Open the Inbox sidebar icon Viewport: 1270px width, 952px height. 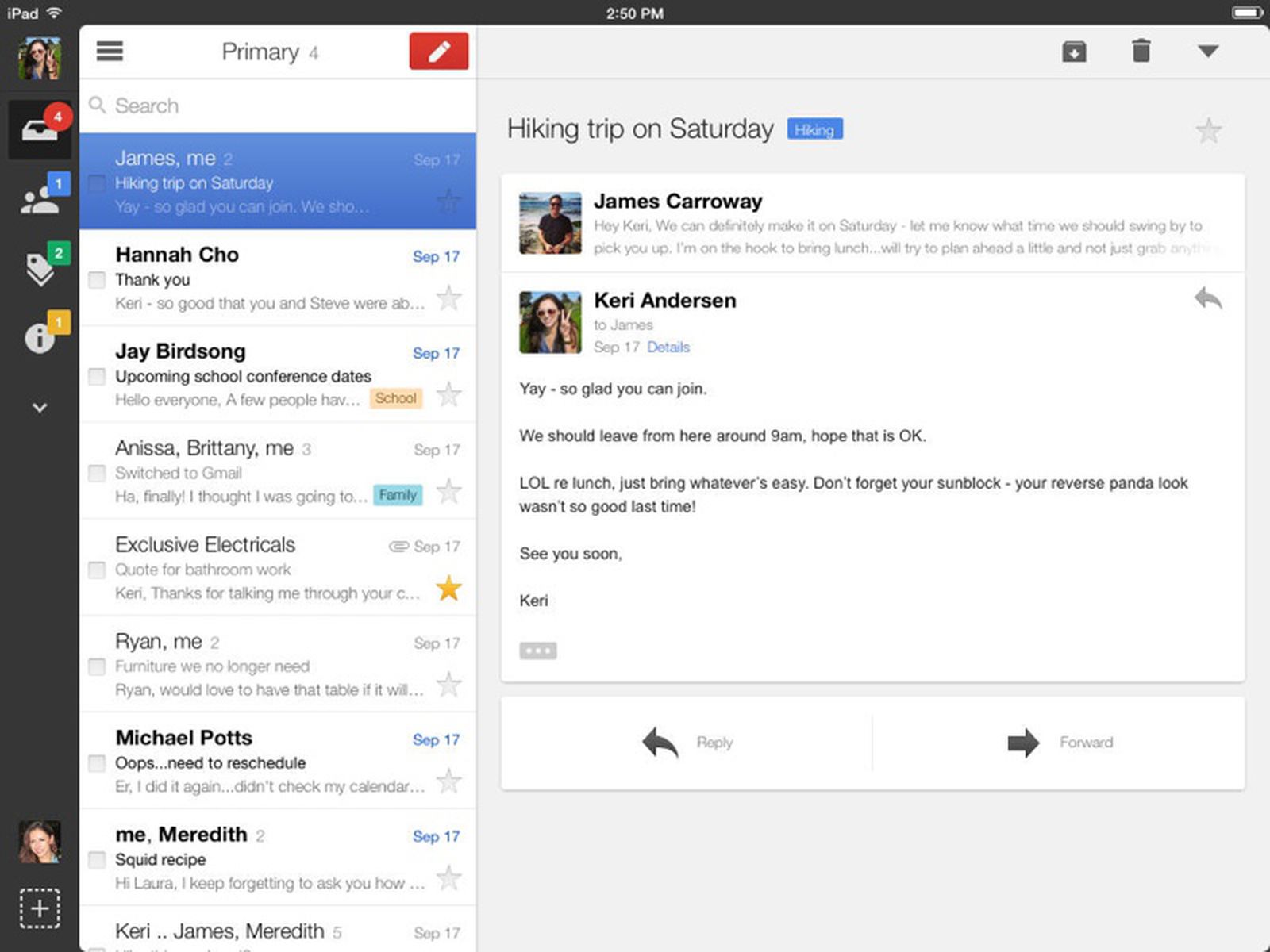(40, 129)
